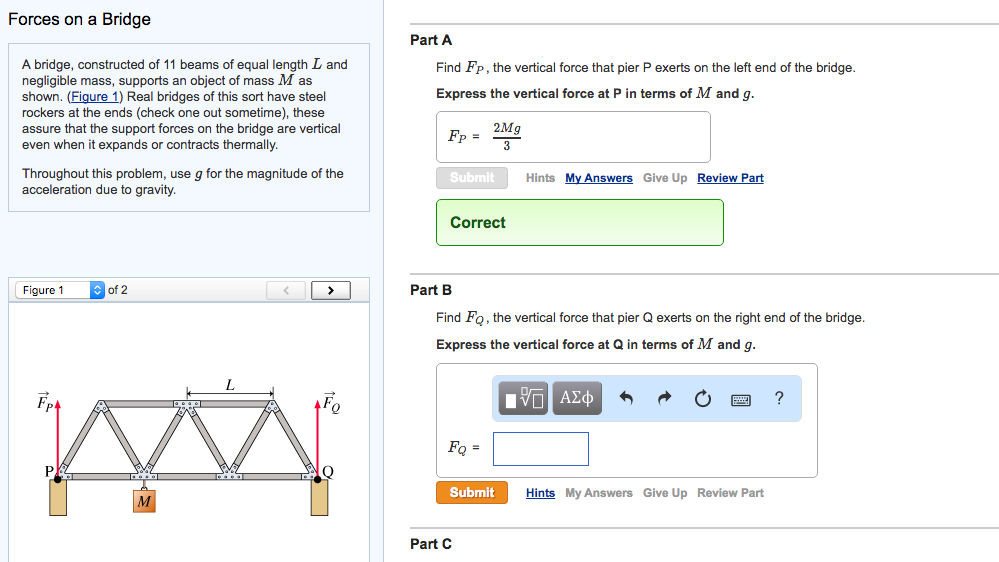999x562 pixels.
Task: Click the Part A answer field showing 2Mg/3
Action: [x=572, y=137]
